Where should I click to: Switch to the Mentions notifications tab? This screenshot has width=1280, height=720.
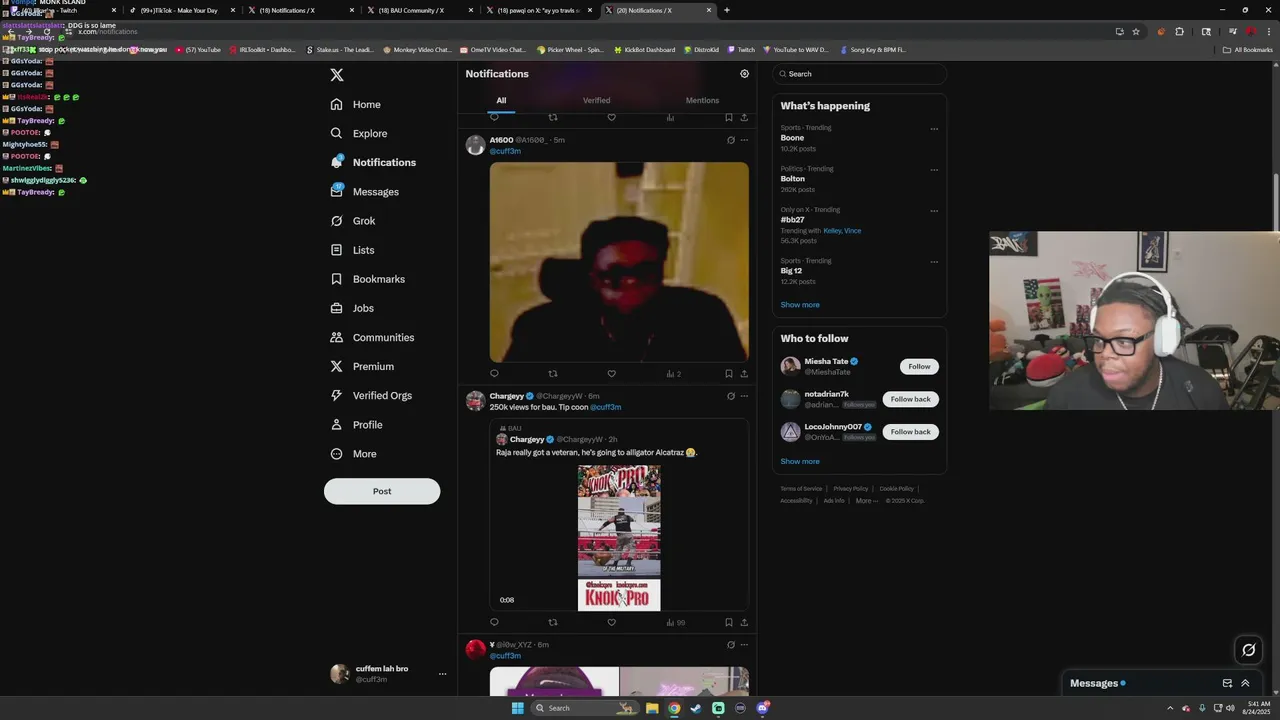coord(702,100)
